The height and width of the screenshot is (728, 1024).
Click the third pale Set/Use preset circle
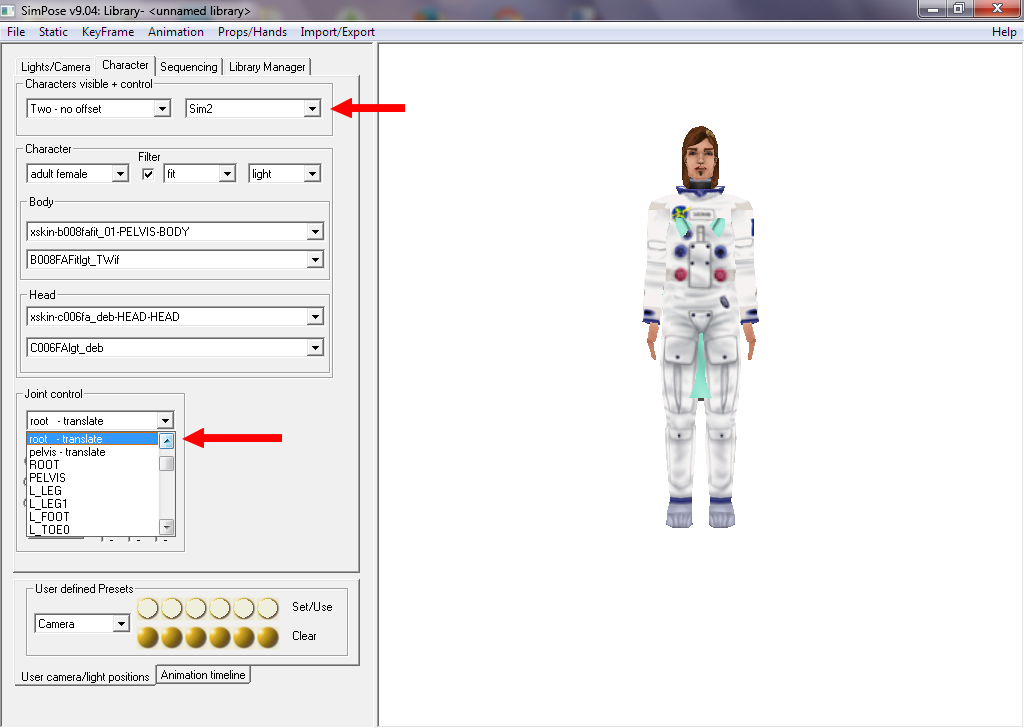[196, 608]
